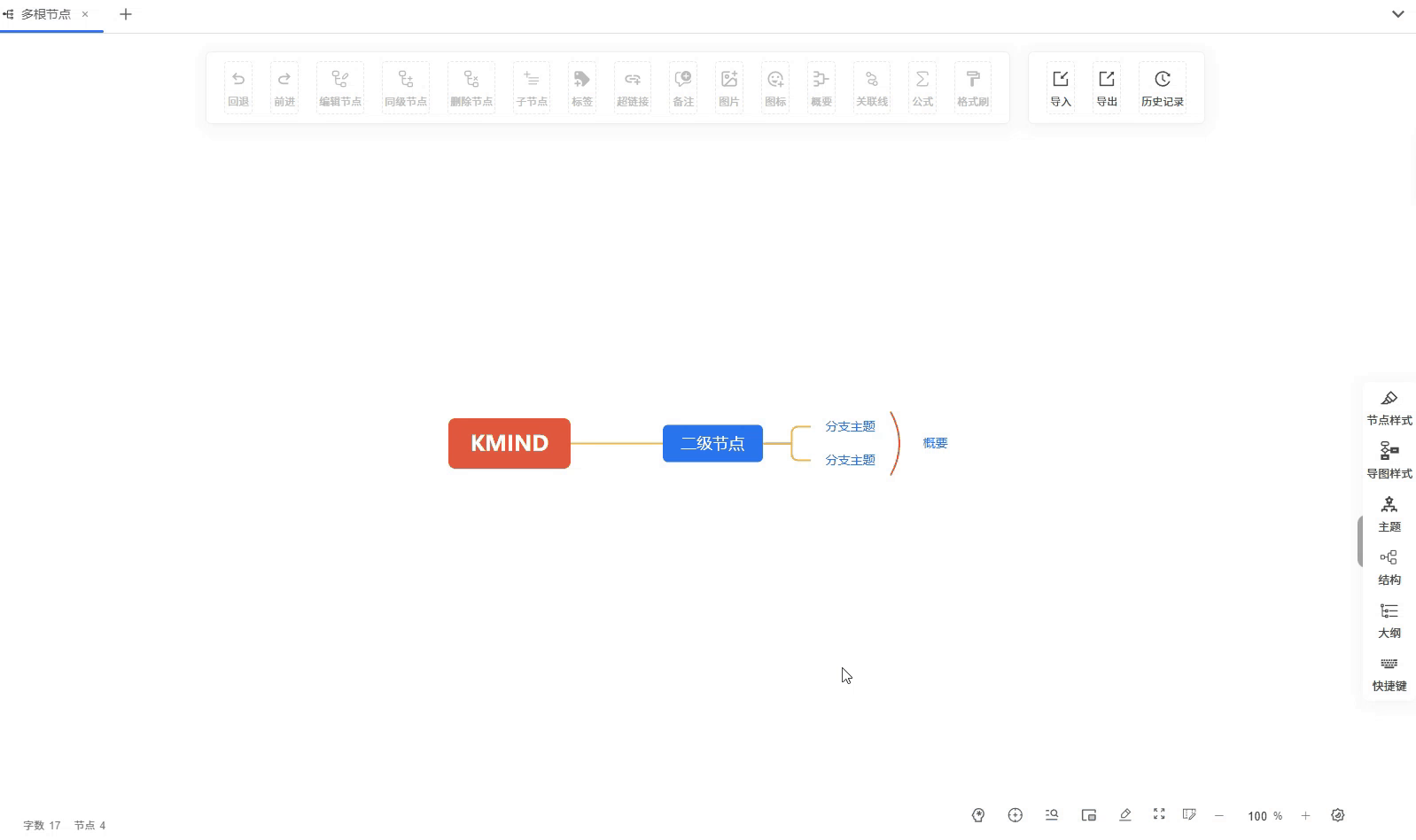
Task: Click the head-with-asterisk icon in bottom bar
Action: 978,815
